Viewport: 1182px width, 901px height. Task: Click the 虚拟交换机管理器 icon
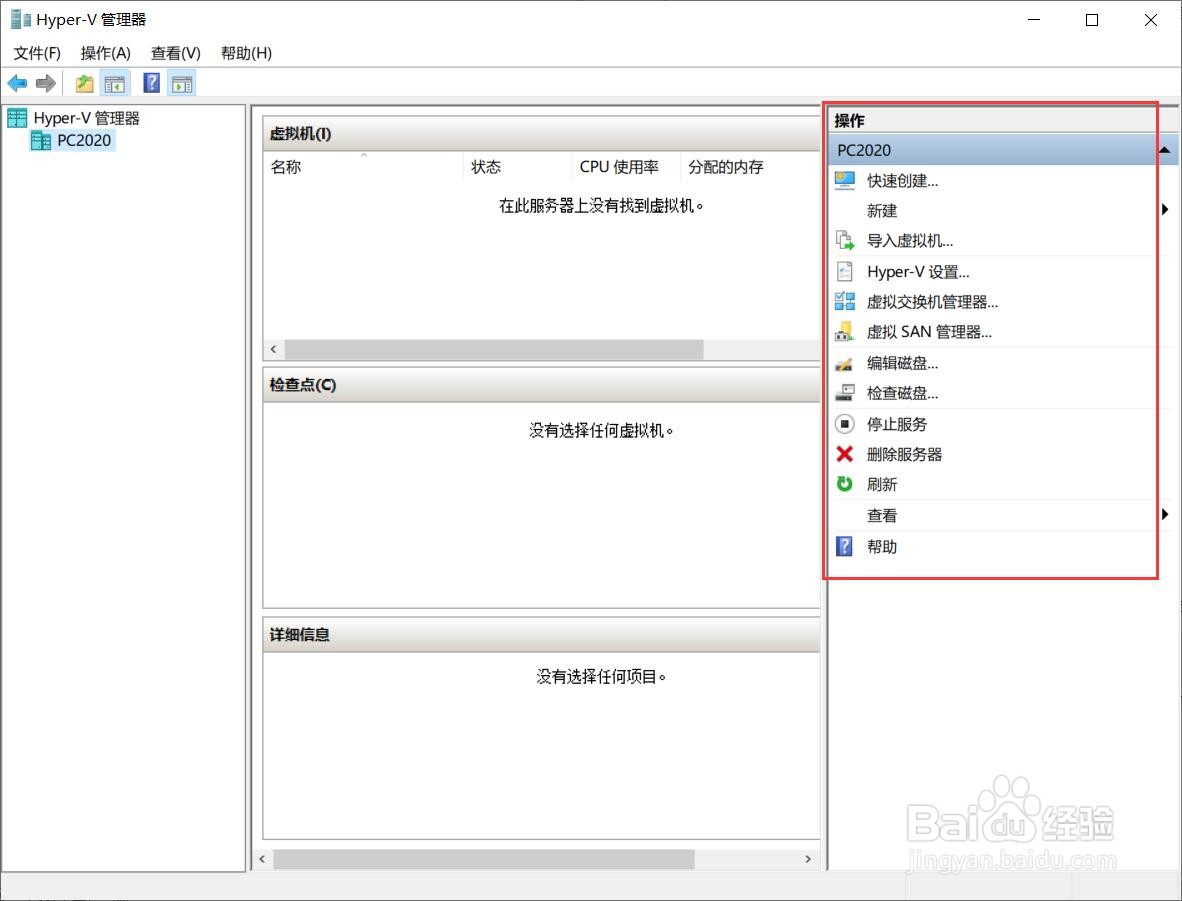click(x=845, y=302)
